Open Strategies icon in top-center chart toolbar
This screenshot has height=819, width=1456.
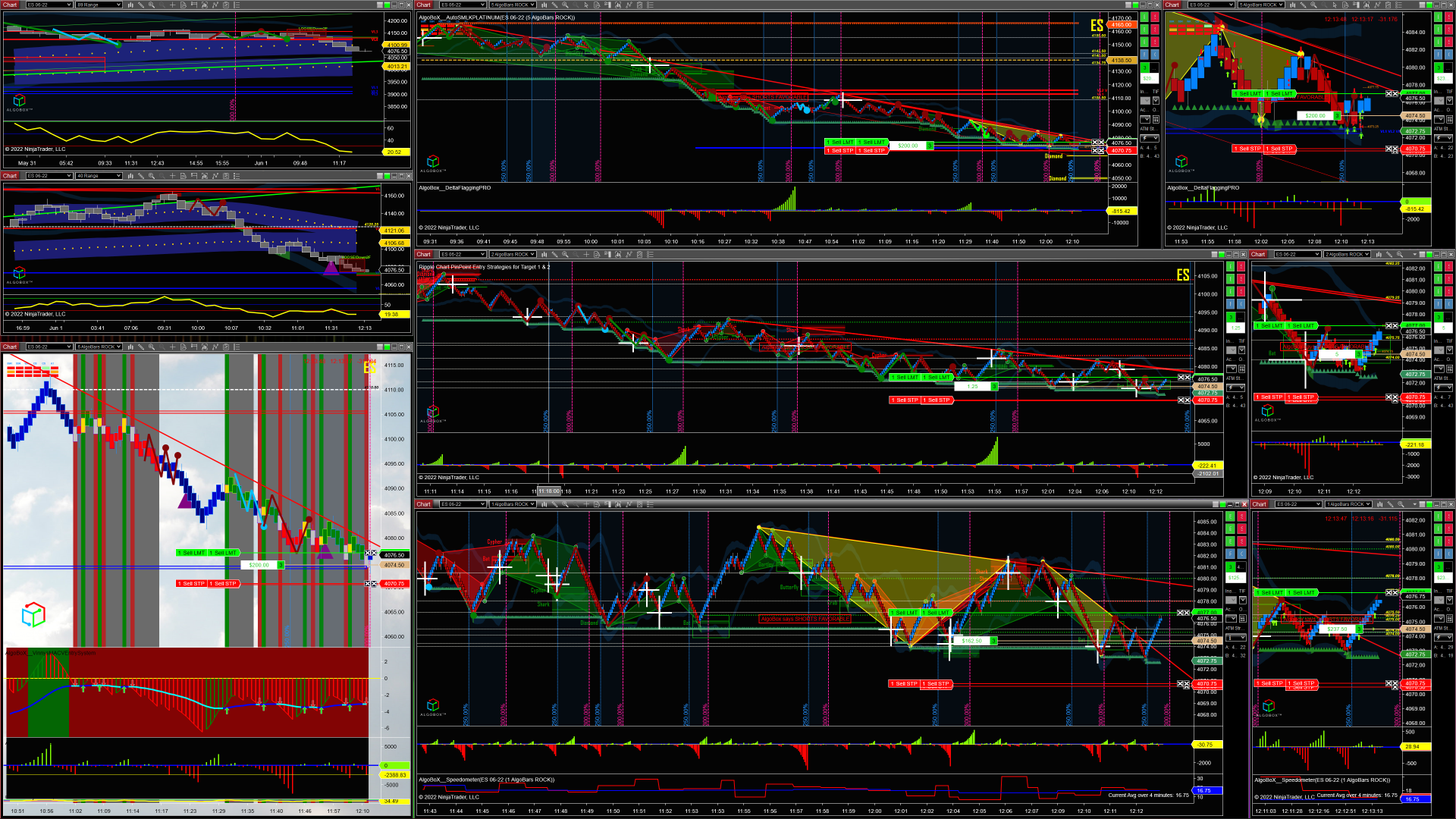point(639,5)
